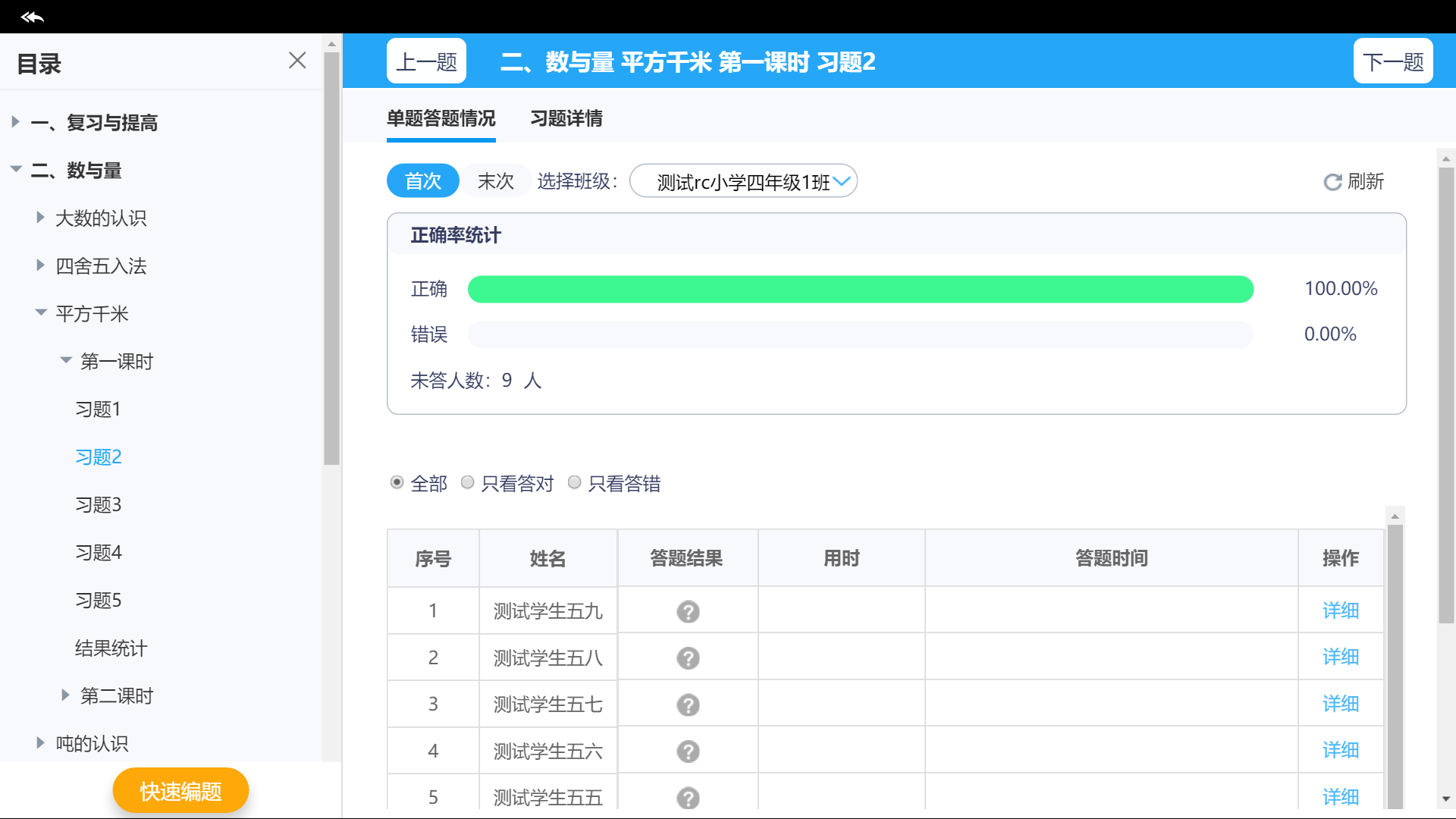Click the 下一题 button

[1392, 61]
